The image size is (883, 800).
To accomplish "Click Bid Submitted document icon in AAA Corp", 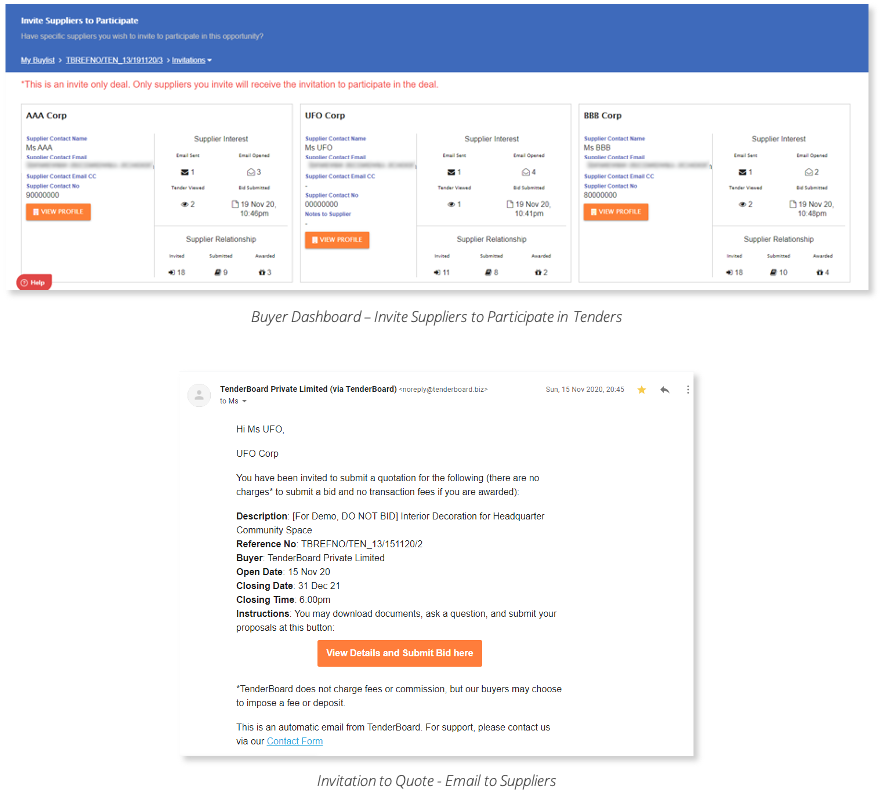I will click(235, 204).
